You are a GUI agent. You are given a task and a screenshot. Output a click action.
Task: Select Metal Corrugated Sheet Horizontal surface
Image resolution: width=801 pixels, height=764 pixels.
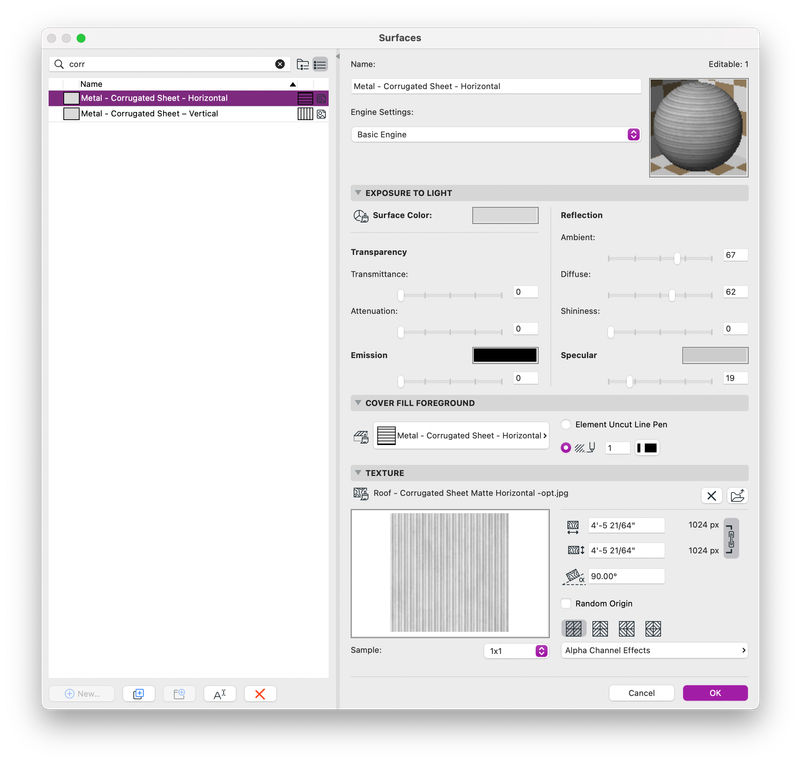pos(189,98)
